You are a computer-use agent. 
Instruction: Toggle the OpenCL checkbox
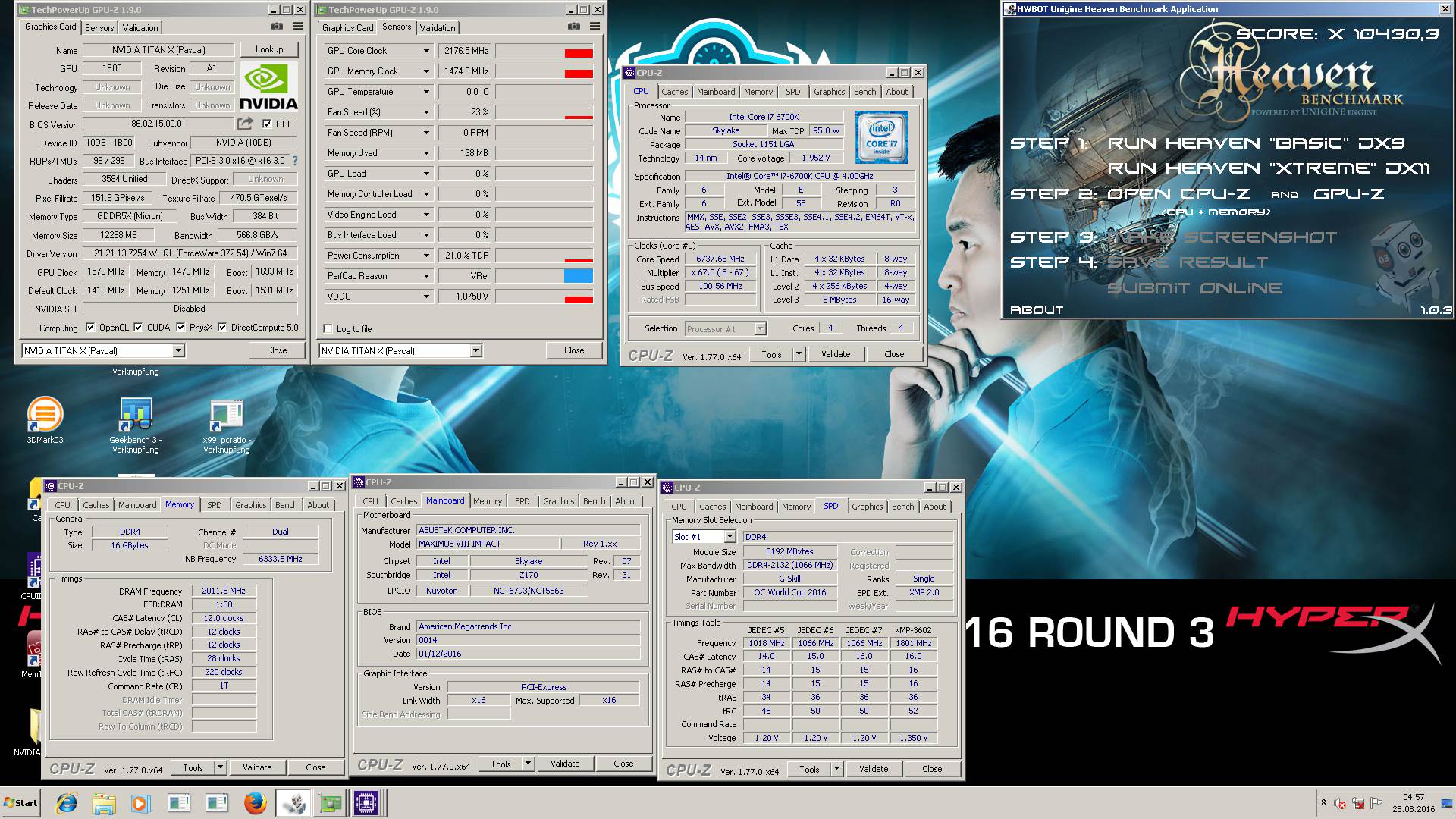click(90, 328)
